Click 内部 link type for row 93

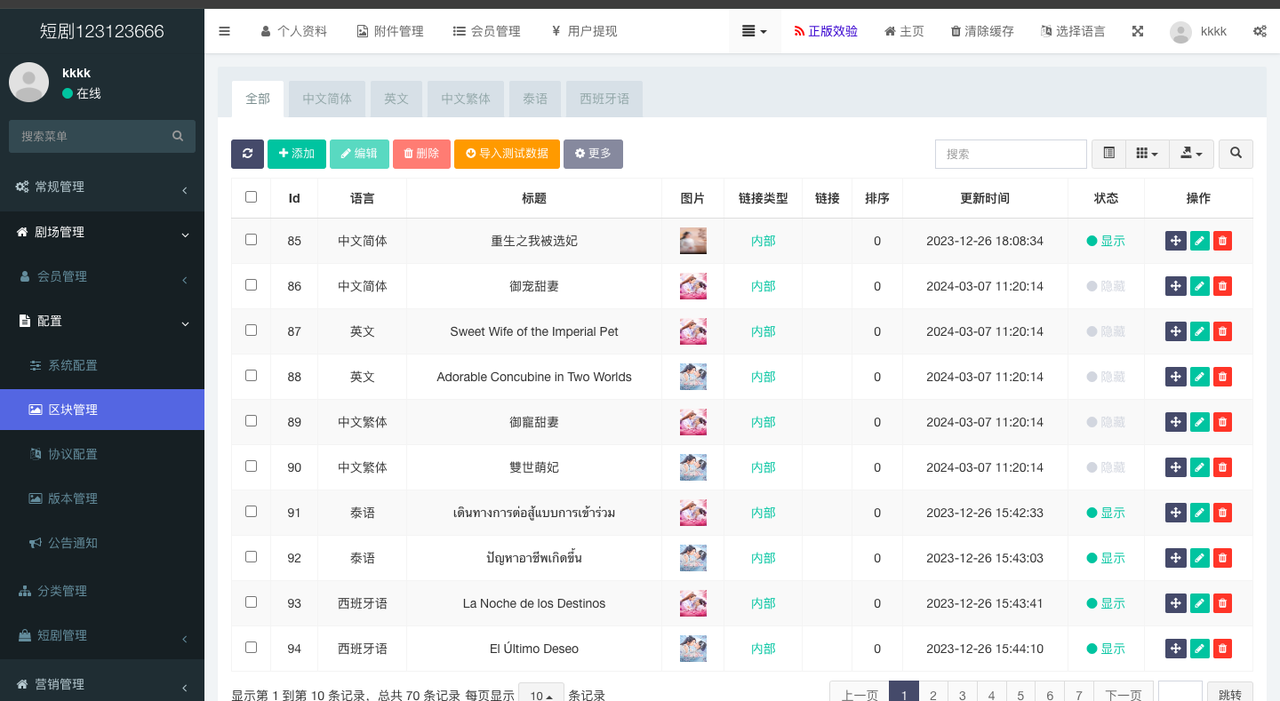(763, 603)
